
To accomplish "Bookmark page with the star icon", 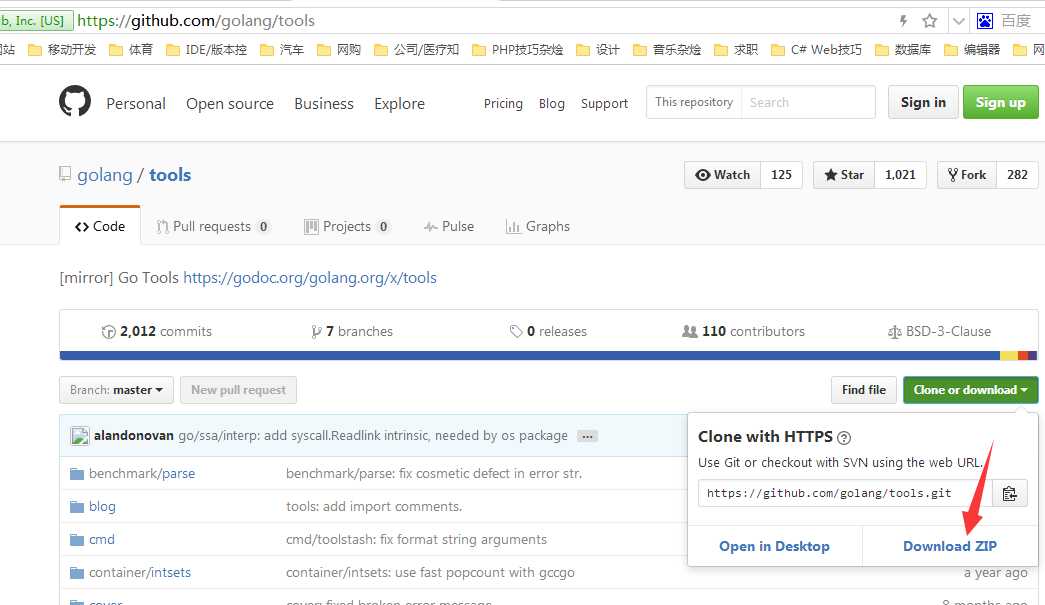I will pyautogui.click(x=930, y=21).
